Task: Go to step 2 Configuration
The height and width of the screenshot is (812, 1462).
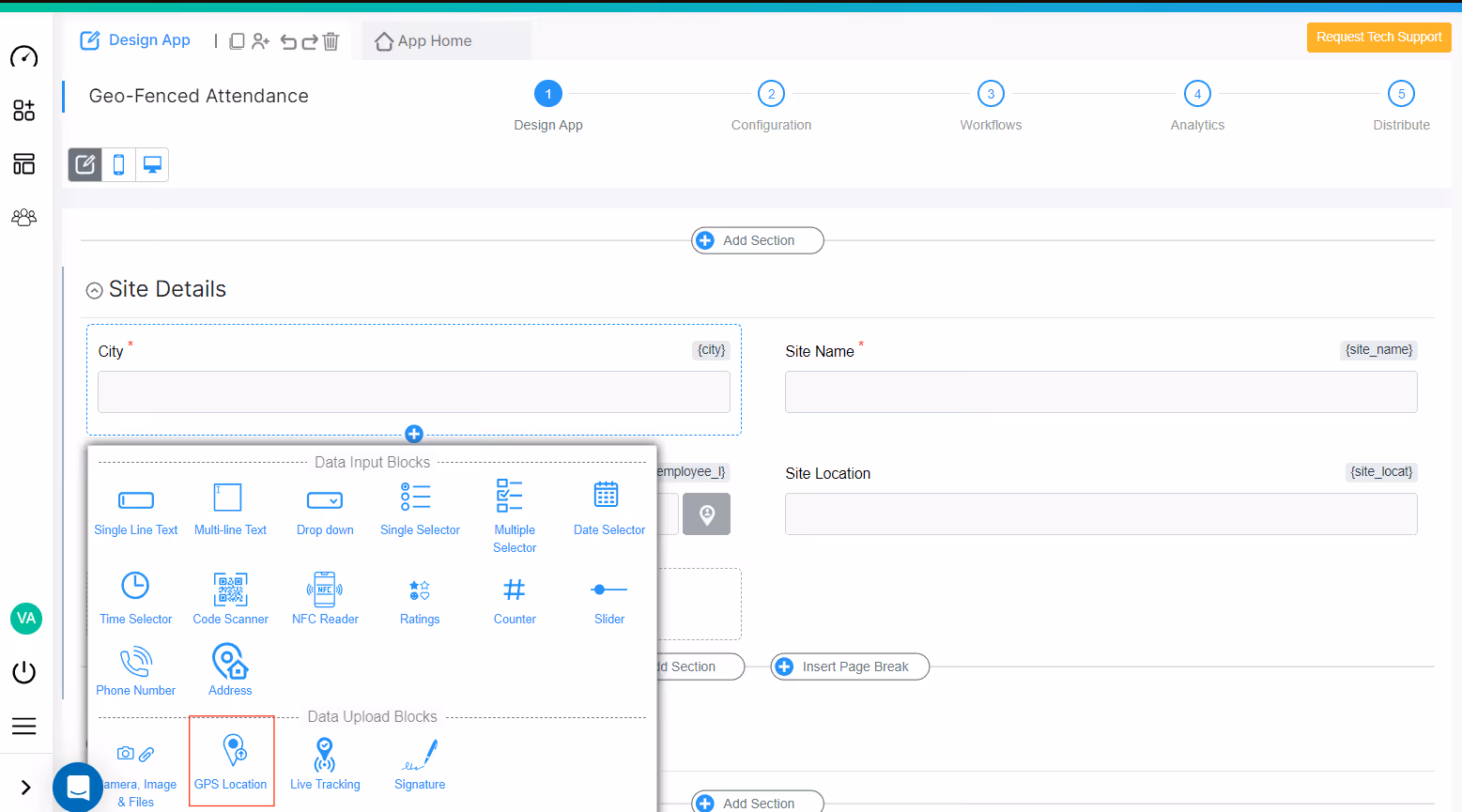Action: click(x=772, y=94)
